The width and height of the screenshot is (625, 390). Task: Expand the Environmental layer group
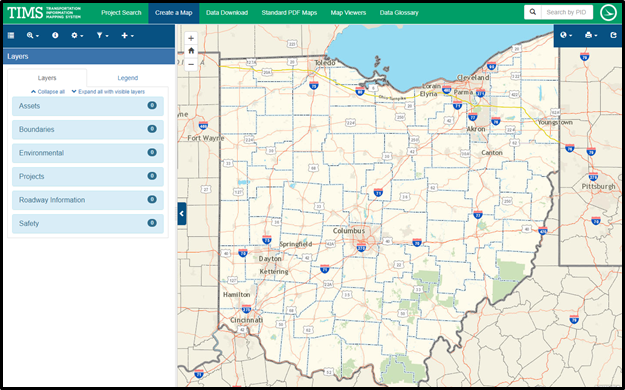click(88, 153)
